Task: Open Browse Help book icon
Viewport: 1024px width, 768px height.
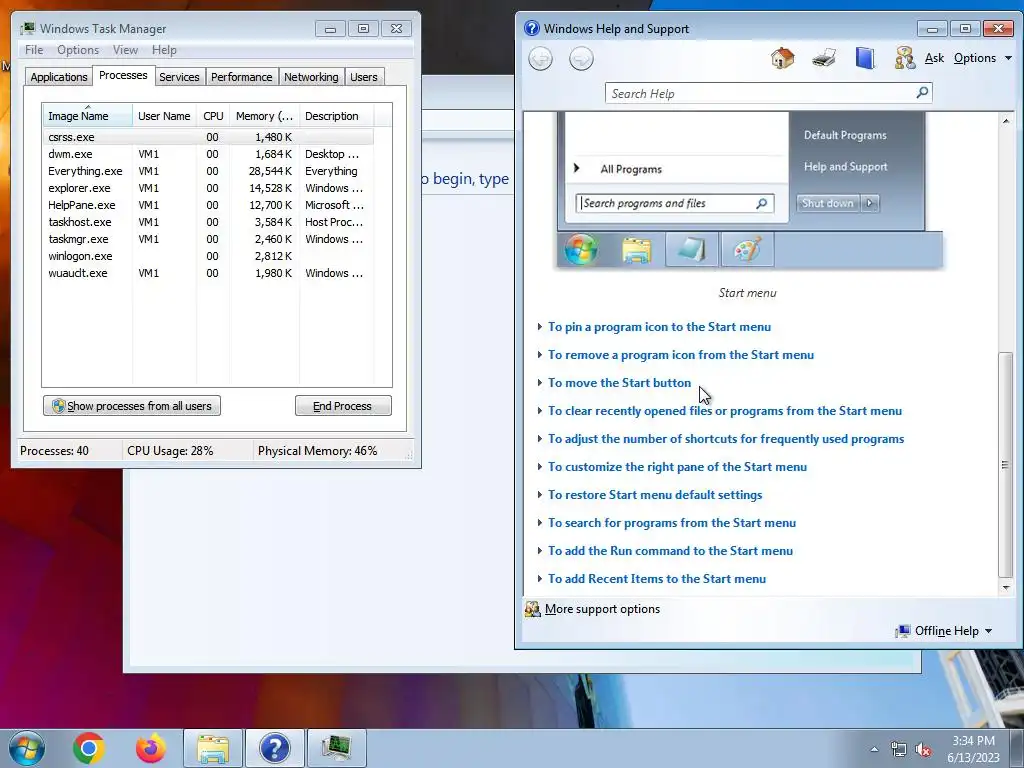Action: click(865, 58)
